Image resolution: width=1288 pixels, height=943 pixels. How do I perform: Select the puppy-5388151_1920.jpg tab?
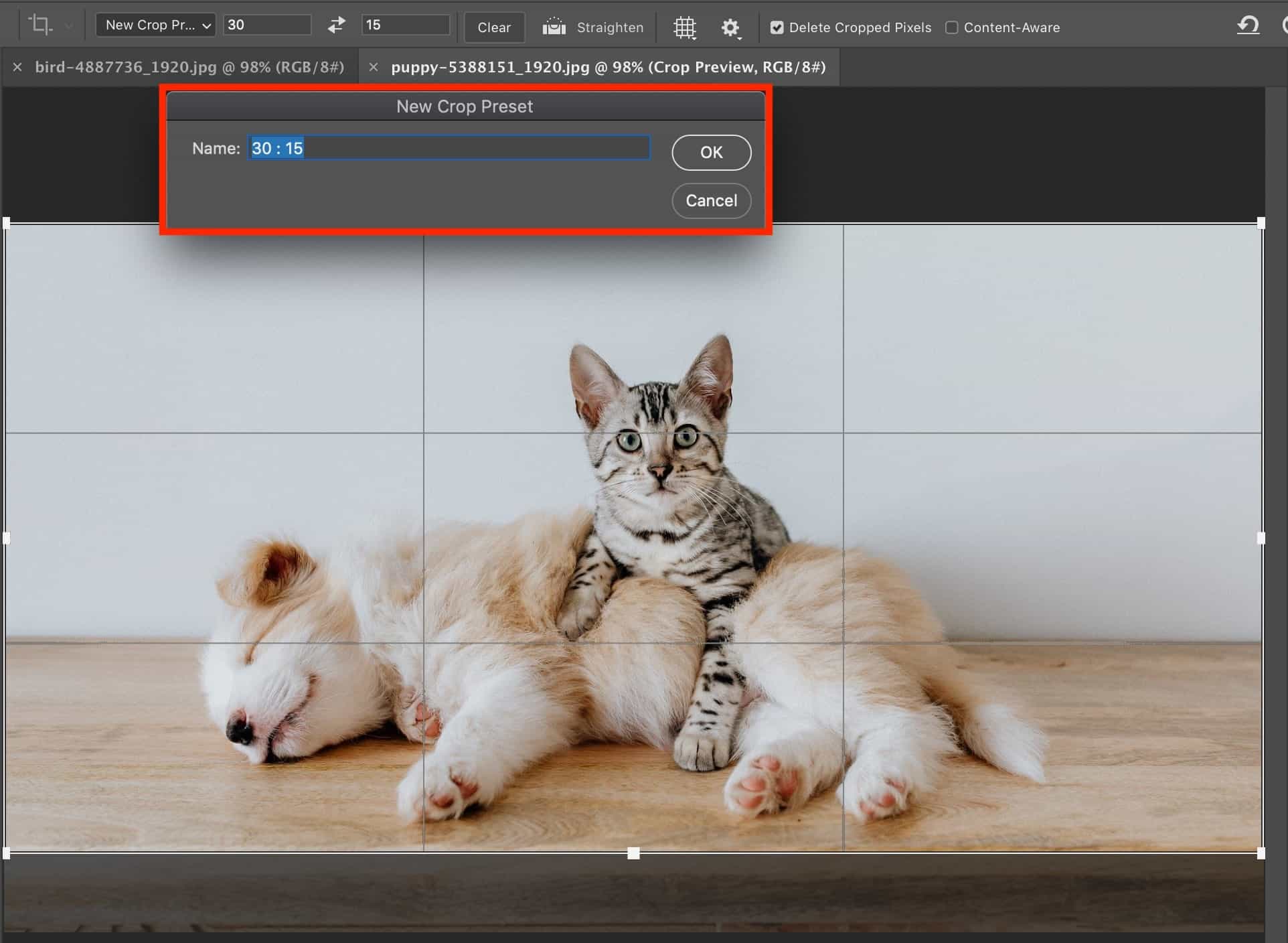click(608, 67)
